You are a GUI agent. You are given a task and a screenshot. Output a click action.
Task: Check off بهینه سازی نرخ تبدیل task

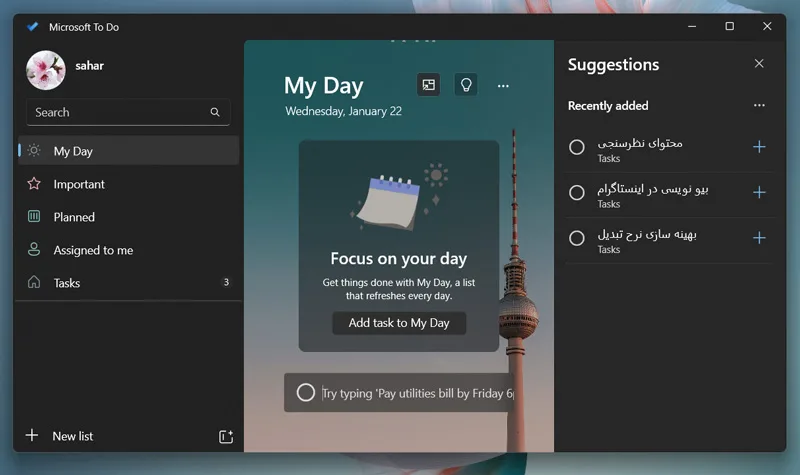pyautogui.click(x=577, y=238)
